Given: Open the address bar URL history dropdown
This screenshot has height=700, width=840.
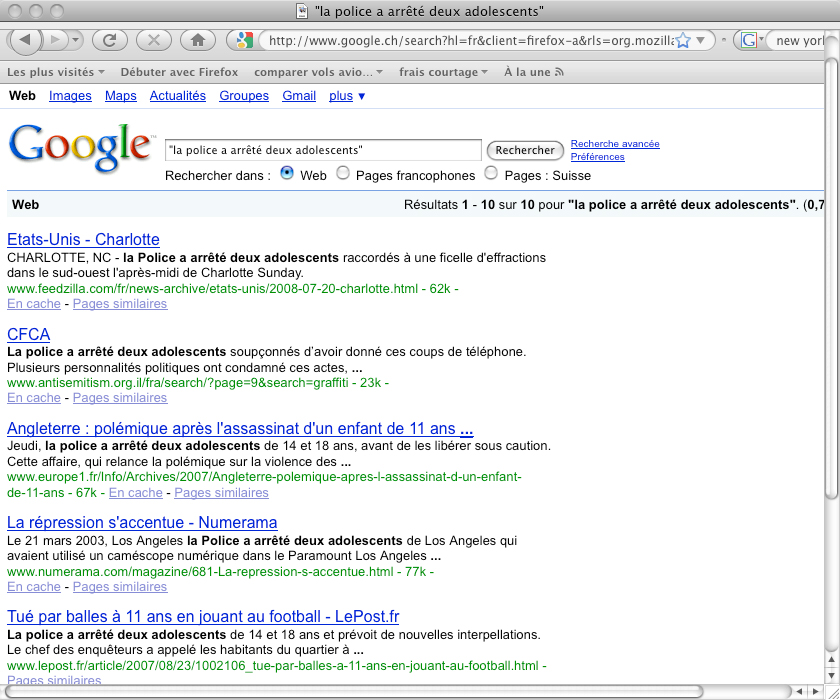Looking at the screenshot, I should [700, 41].
